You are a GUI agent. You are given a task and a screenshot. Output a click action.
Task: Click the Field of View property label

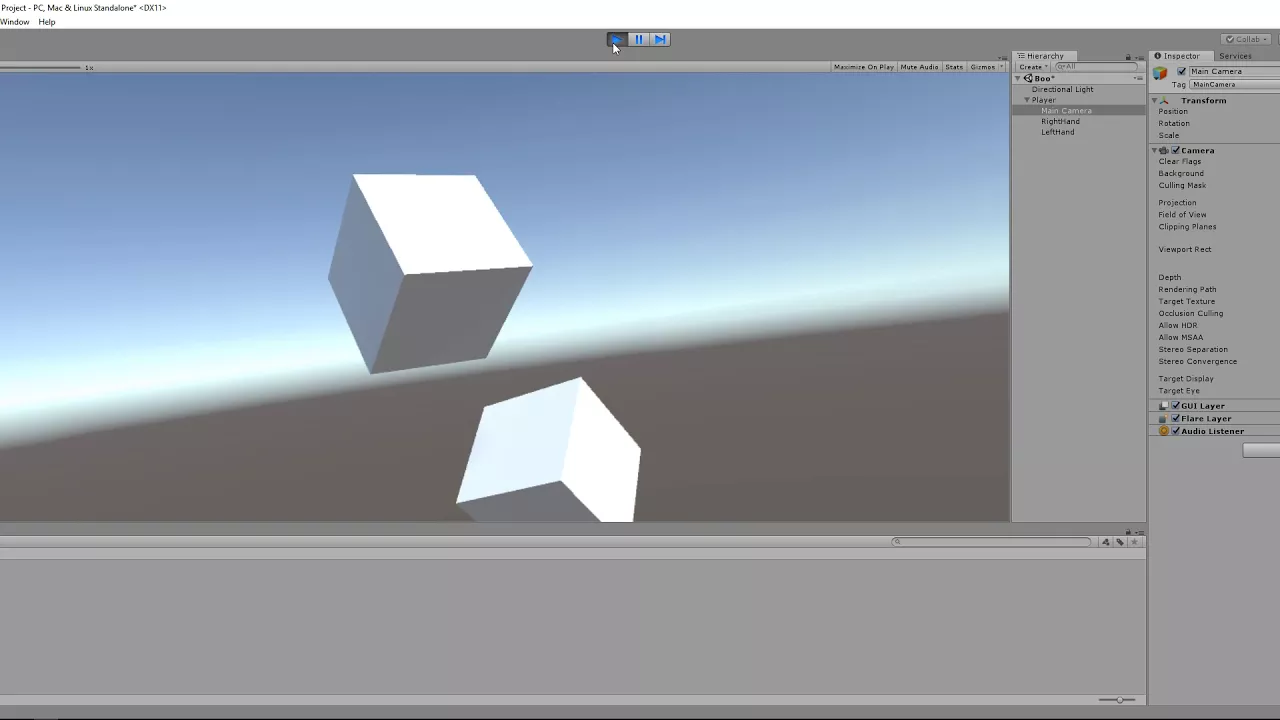[1182, 215]
